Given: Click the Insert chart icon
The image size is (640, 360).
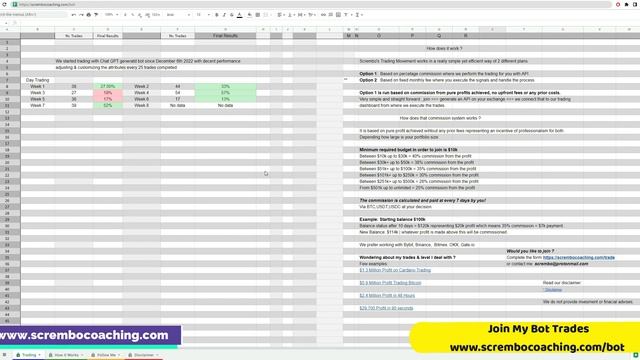Looking at the screenshot, I should [338, 15].
